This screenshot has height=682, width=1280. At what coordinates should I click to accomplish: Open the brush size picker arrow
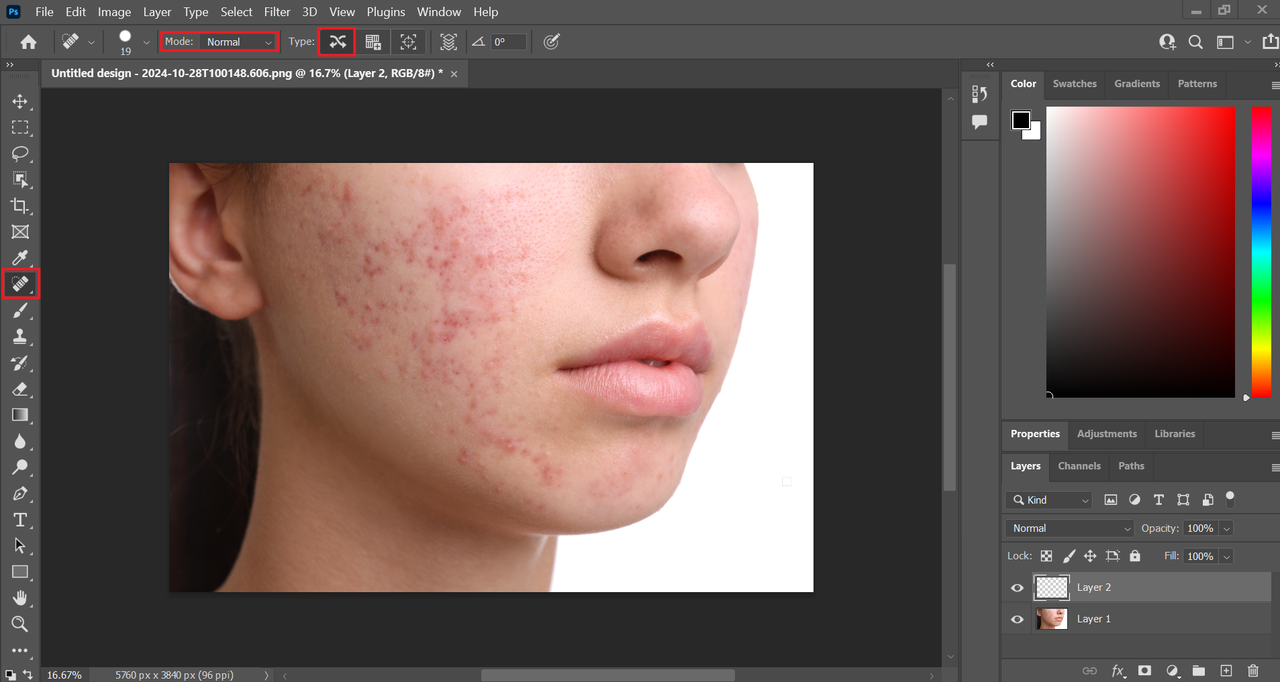[x=146, y=42]
